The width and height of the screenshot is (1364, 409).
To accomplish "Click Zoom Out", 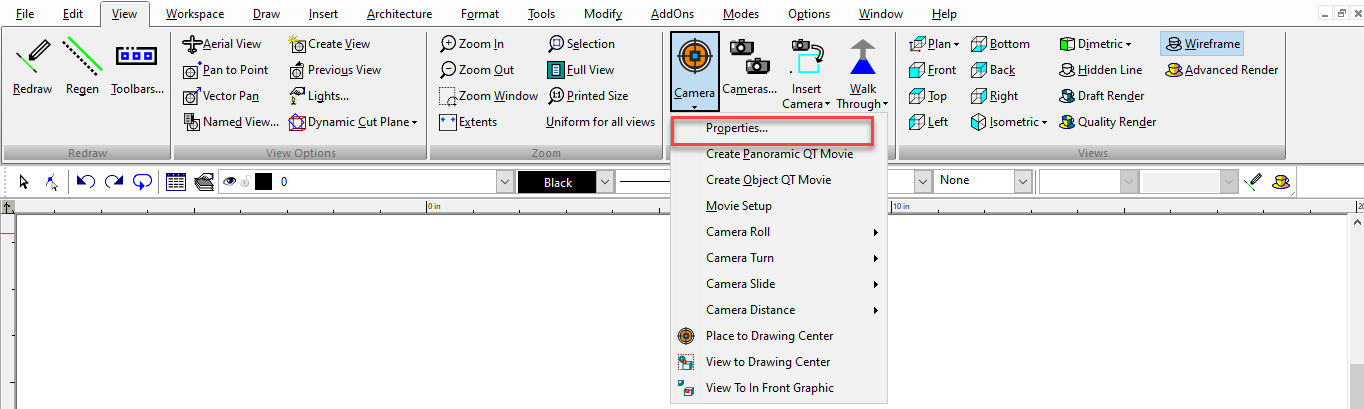I will point(477,70).
